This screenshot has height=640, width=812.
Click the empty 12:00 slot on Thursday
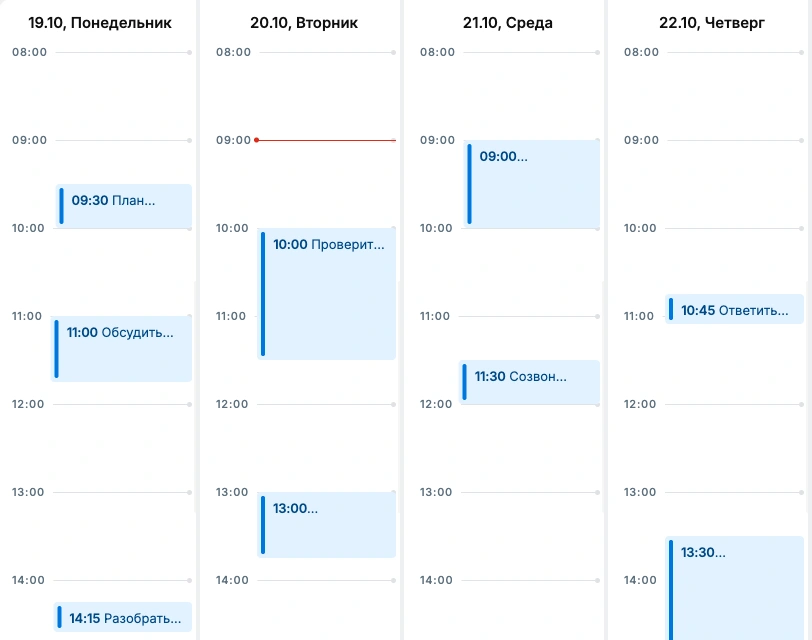[x=734, y=448]
